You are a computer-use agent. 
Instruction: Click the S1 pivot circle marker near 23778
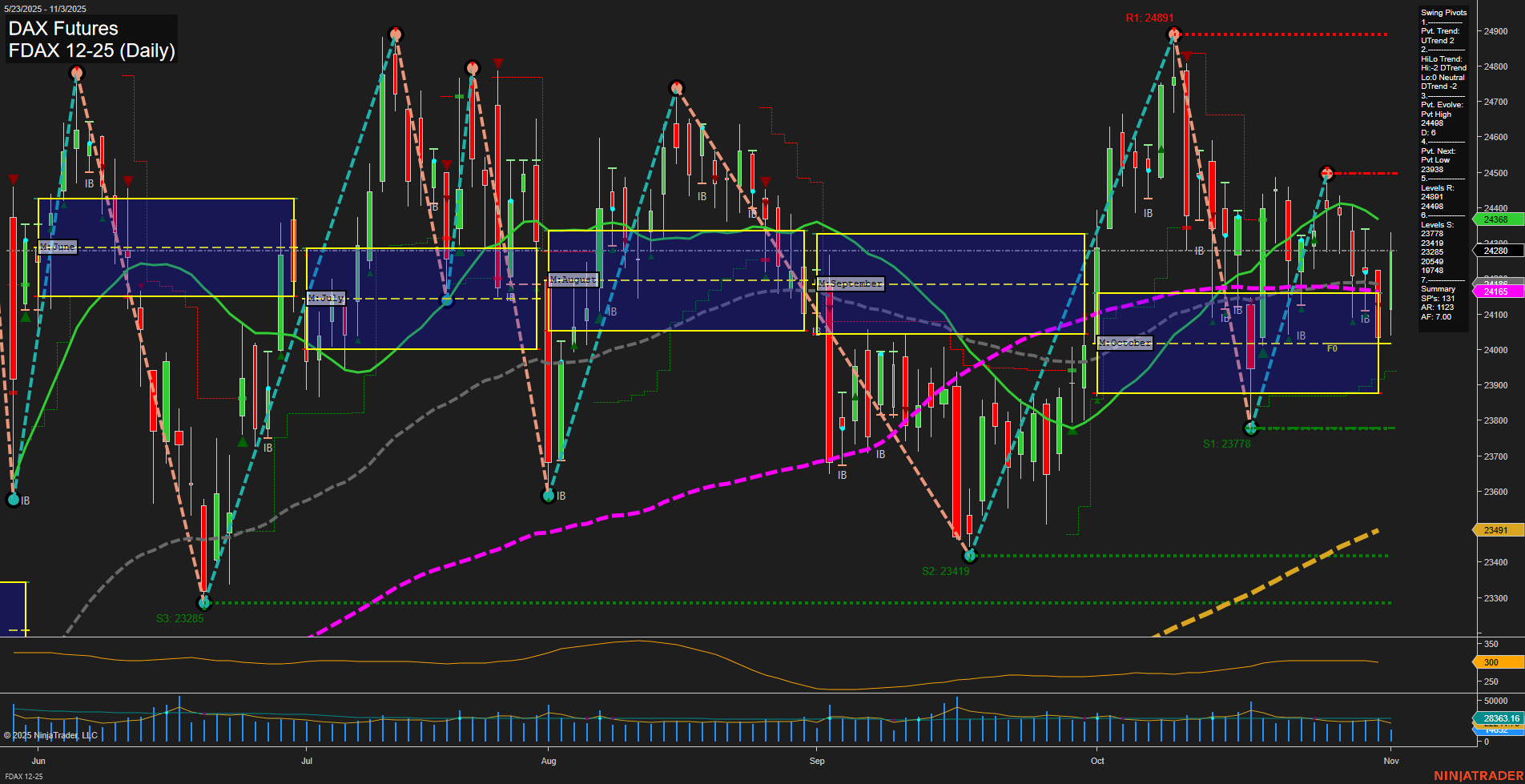1250,428
